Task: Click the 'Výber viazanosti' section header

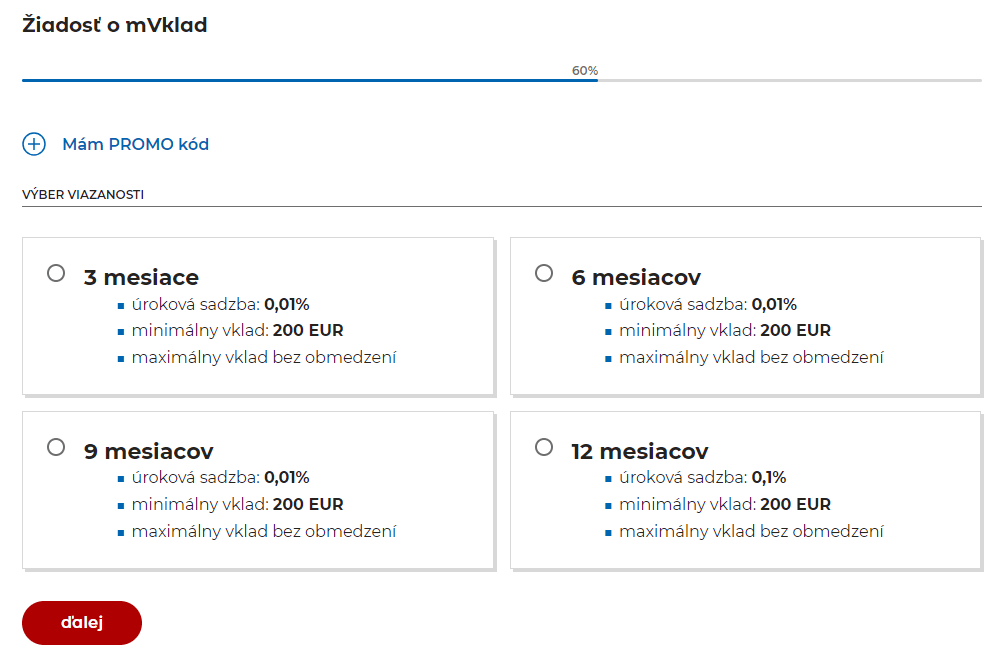Action: tap(83, 194)
